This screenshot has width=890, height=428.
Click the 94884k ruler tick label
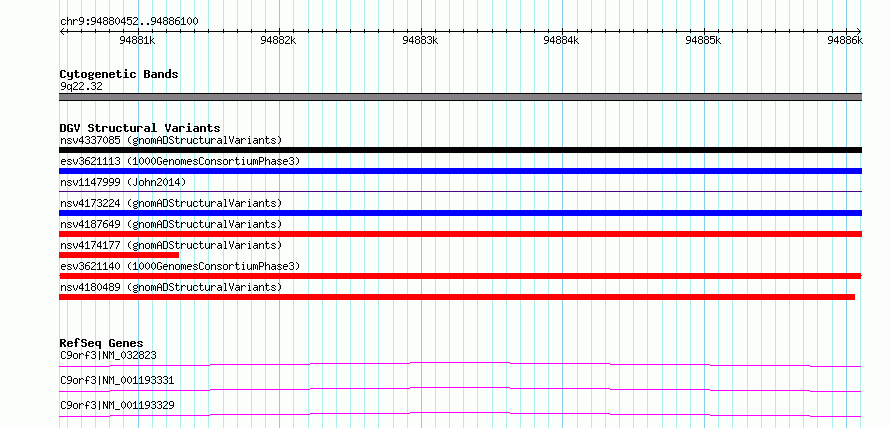[x=561, y=40]
